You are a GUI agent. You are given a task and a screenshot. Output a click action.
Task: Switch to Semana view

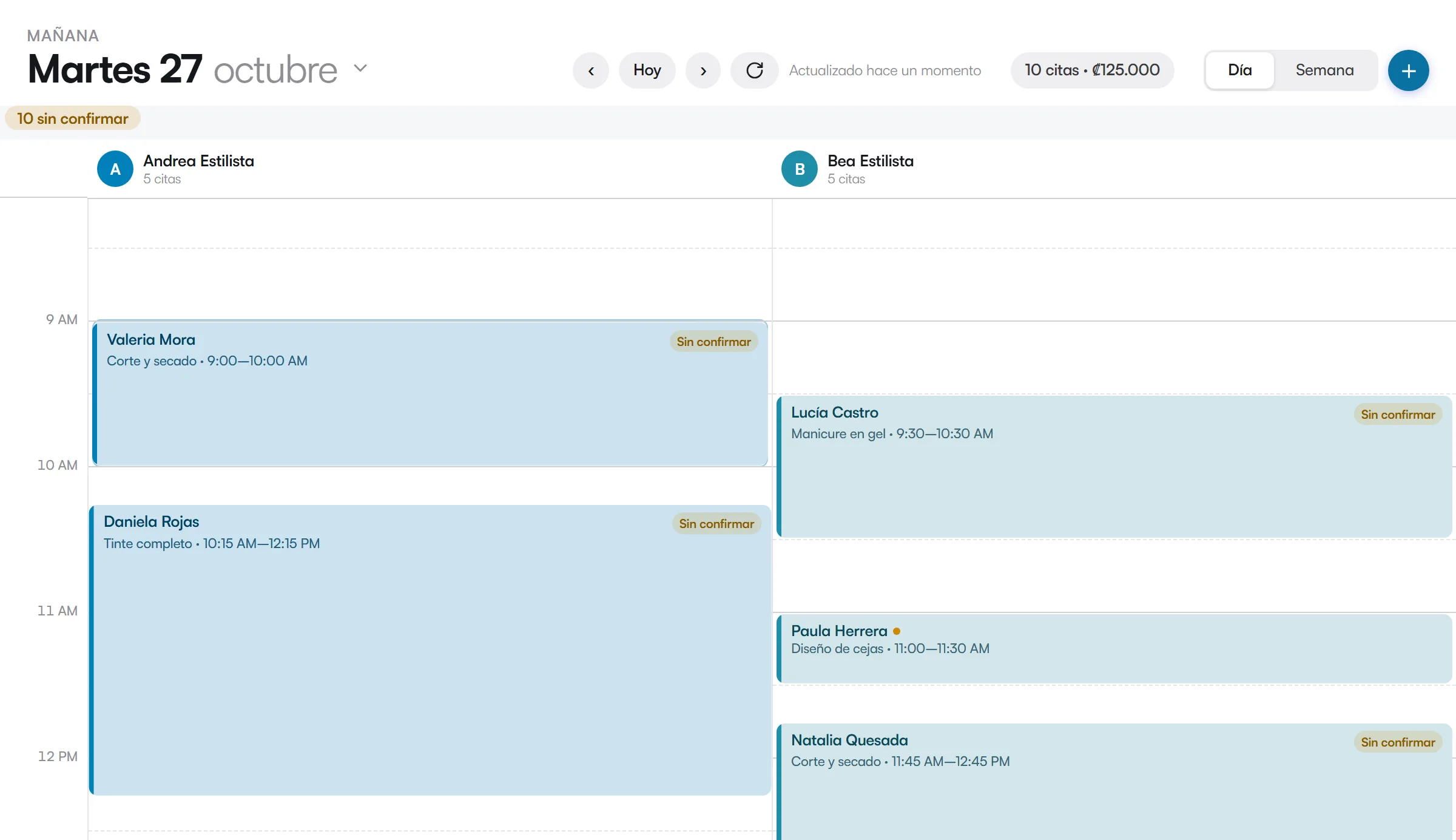click(1324, 70)
